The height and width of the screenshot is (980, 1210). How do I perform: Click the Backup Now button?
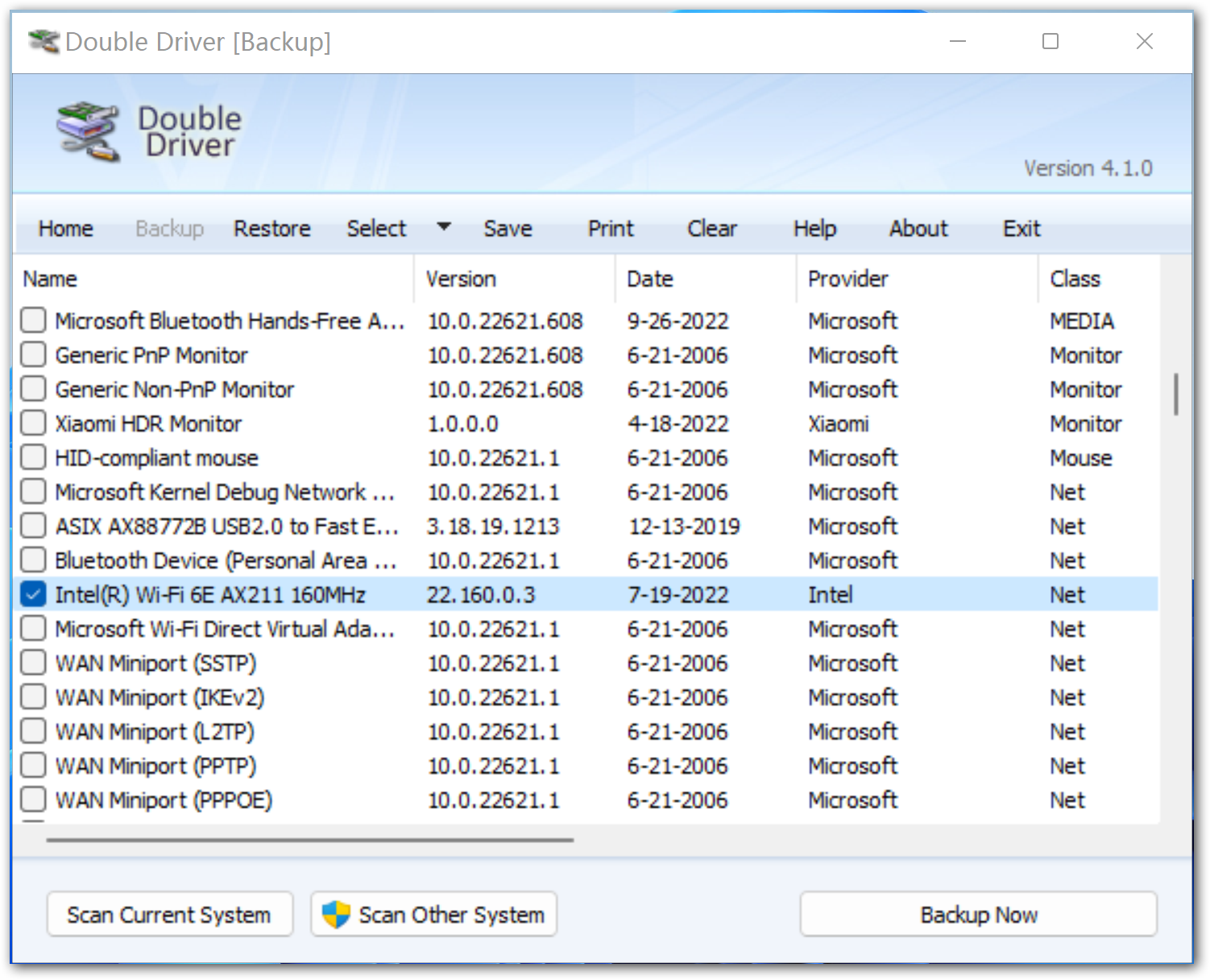pos(979,914)
